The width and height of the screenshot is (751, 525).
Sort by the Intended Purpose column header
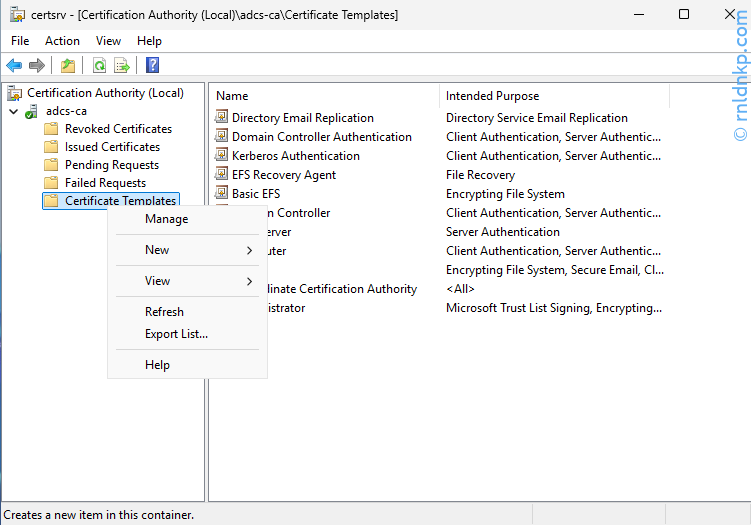point(492,96)
